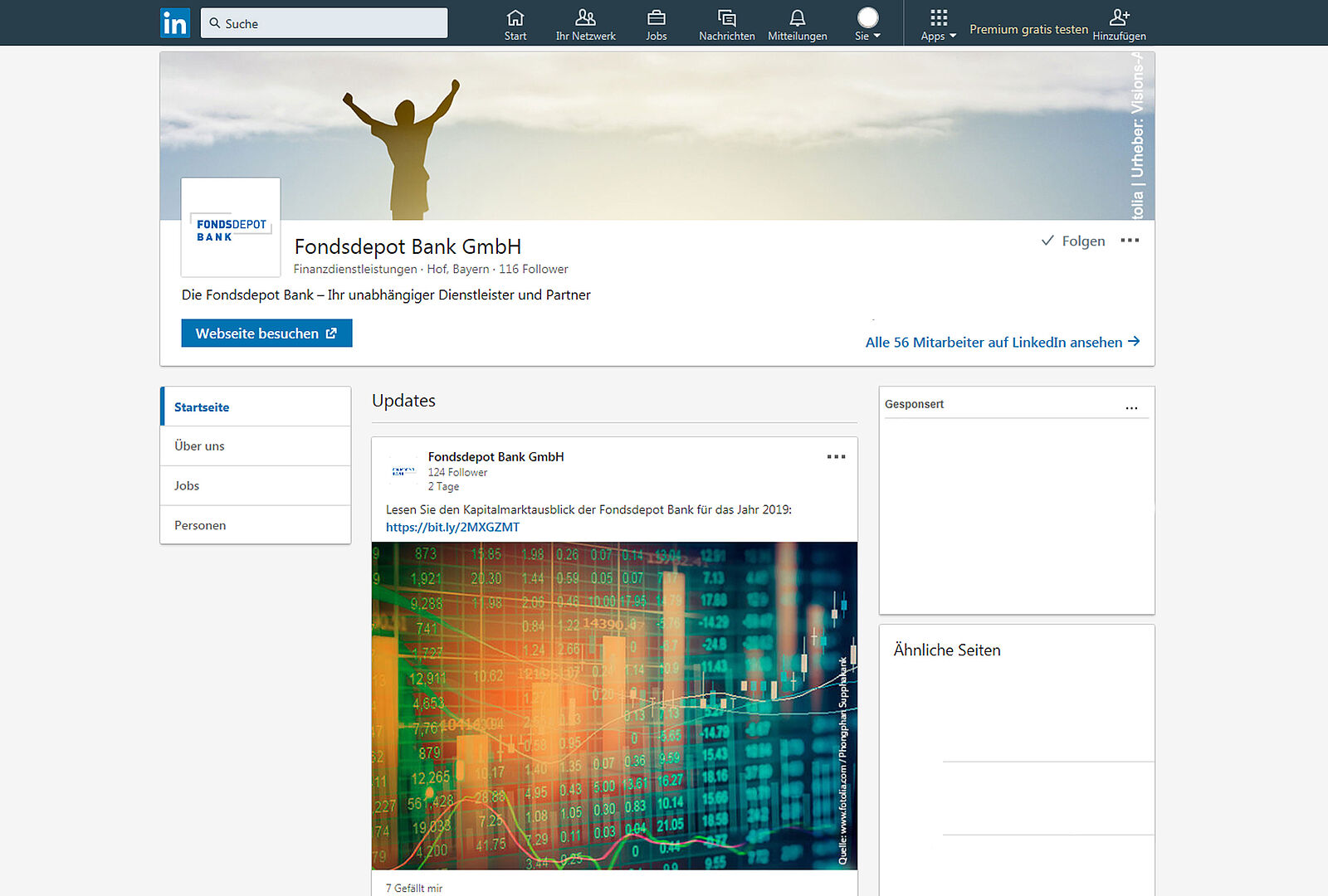1328x896 pixels.
Task: Open the company header more options dots
Action: 1130,241
